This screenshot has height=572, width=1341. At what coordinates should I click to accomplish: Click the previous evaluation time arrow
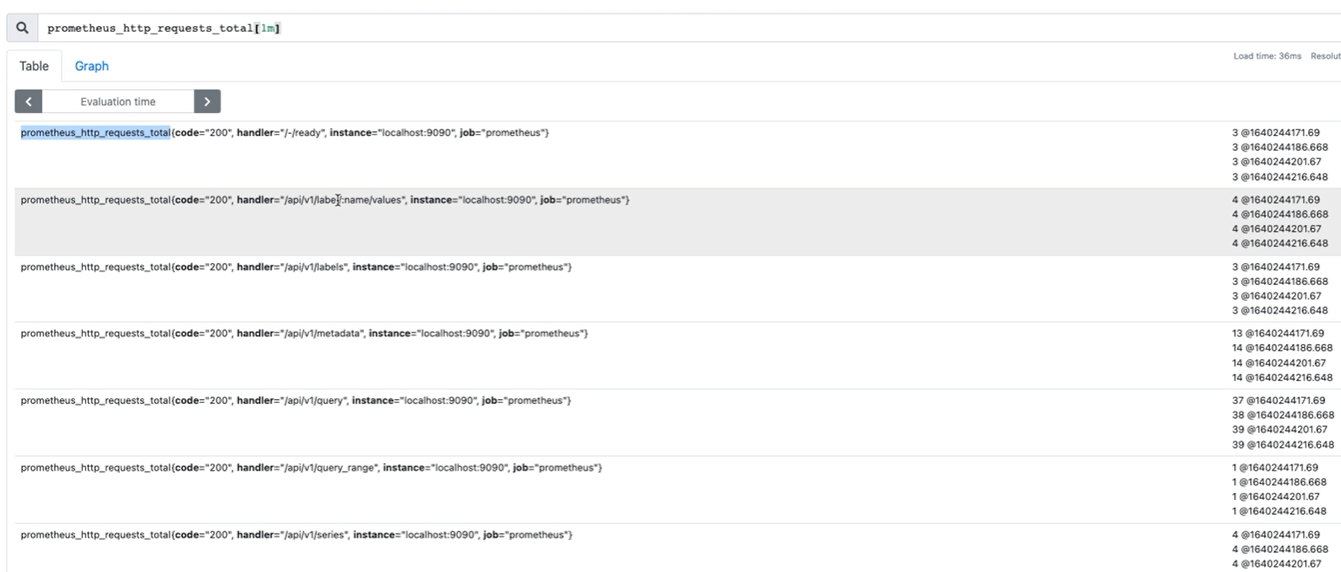28,101
